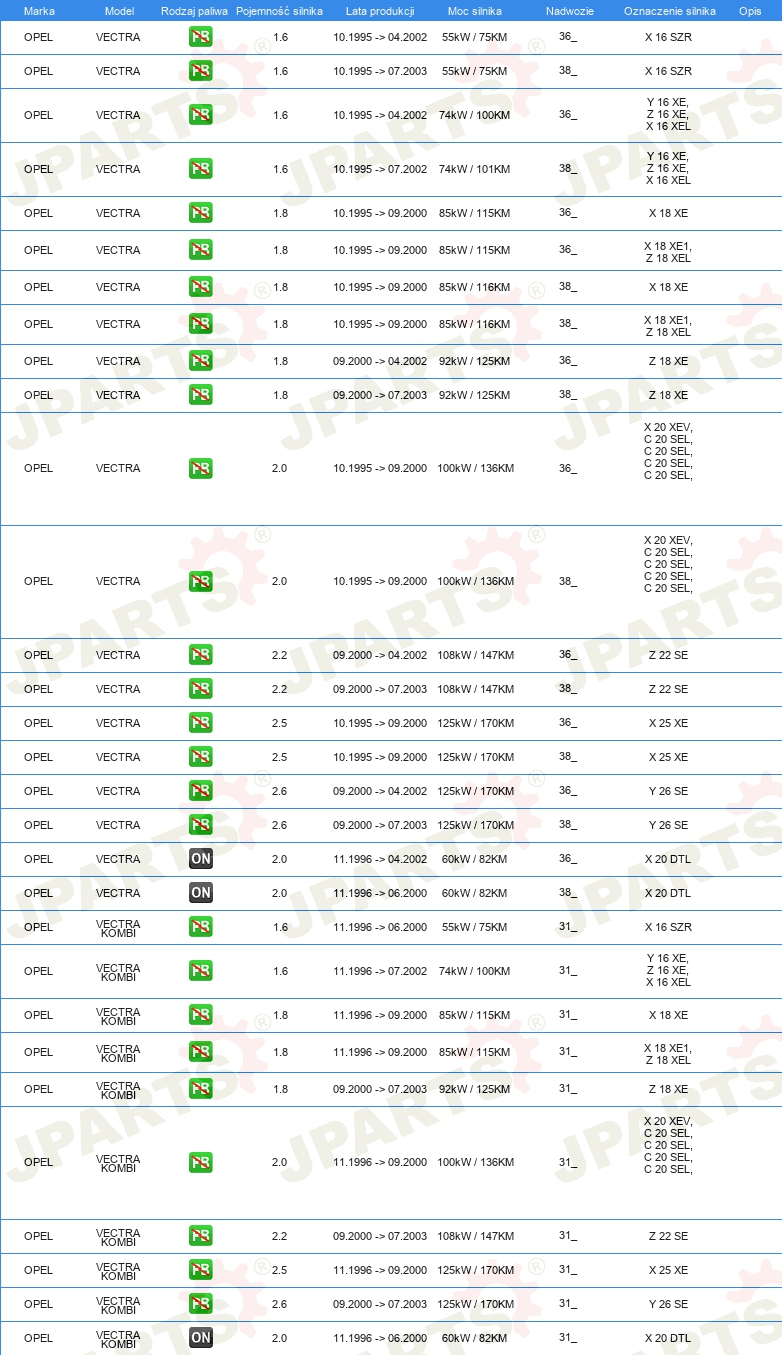This screenshot has width=782, height=1355.
Task: Click the Oznaczenie silnika column header
Action: click(669, 11)
